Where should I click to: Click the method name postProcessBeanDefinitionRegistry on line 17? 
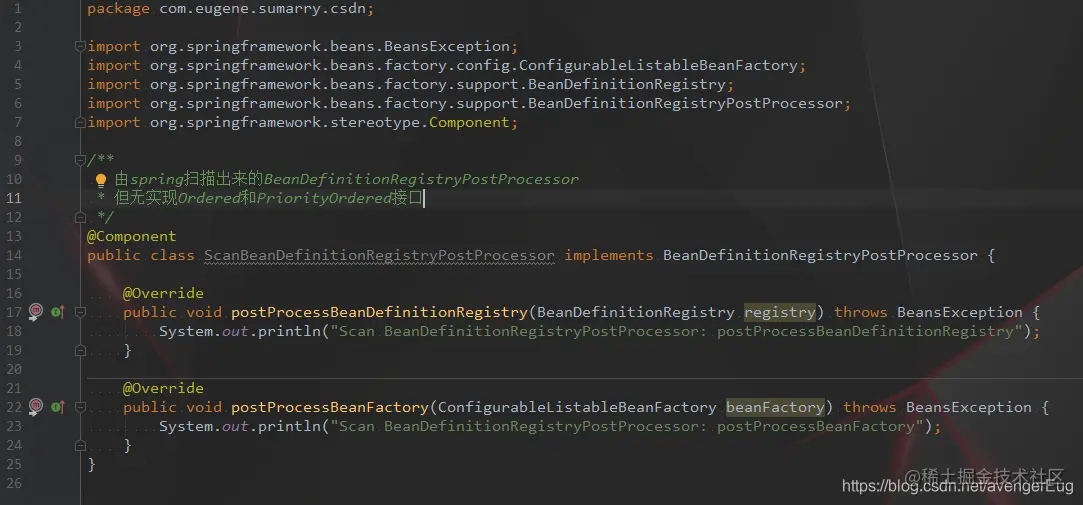pyautogui.click(x=379, y=312)
